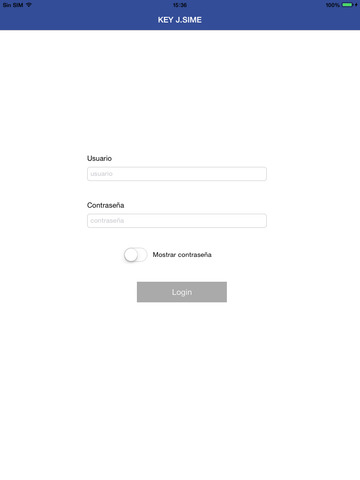
Task: Tap the KEY J.SIME header title
Action: tap(180, 20)
